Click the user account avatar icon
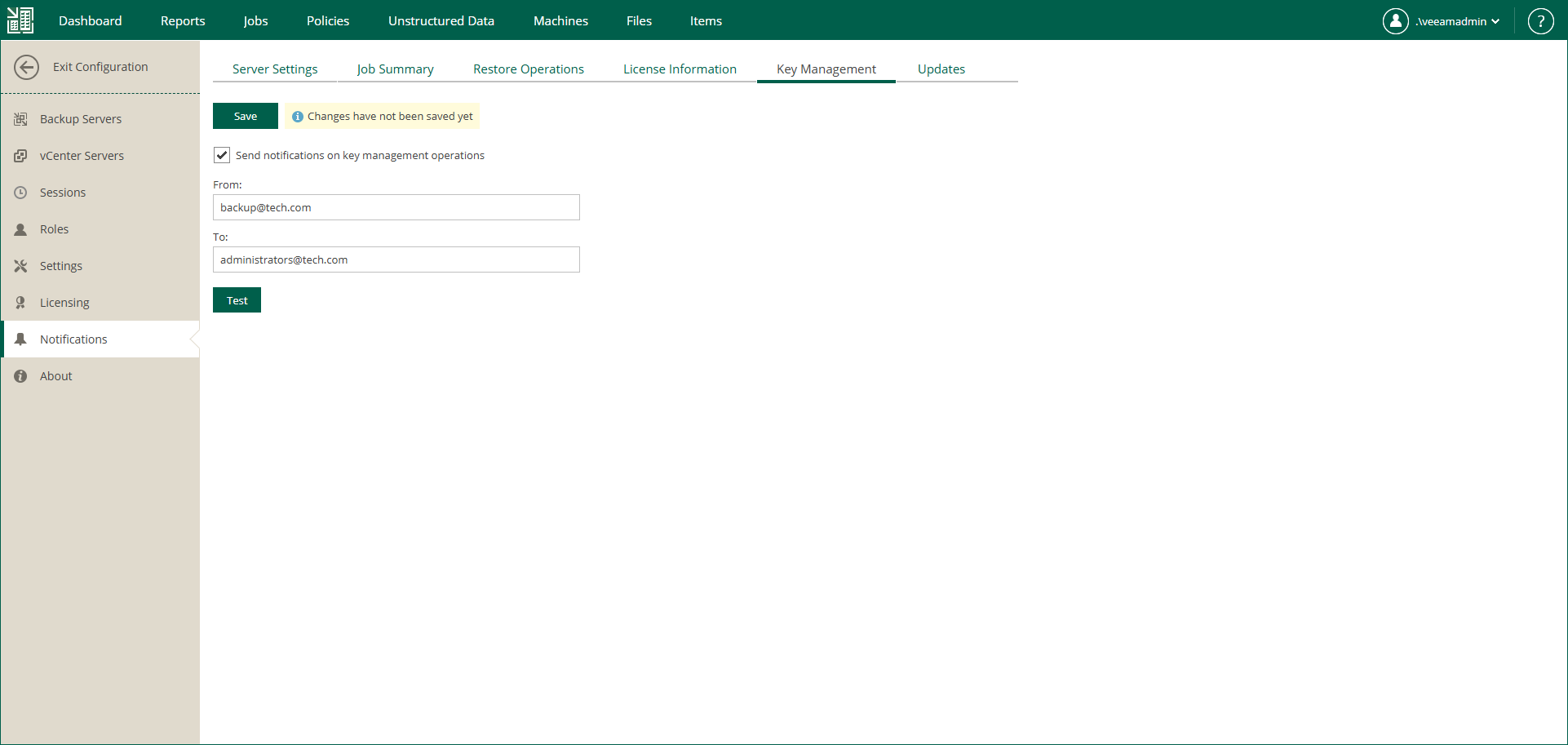The height and width of the screenshot is (745, 1568). [1395, 21]
